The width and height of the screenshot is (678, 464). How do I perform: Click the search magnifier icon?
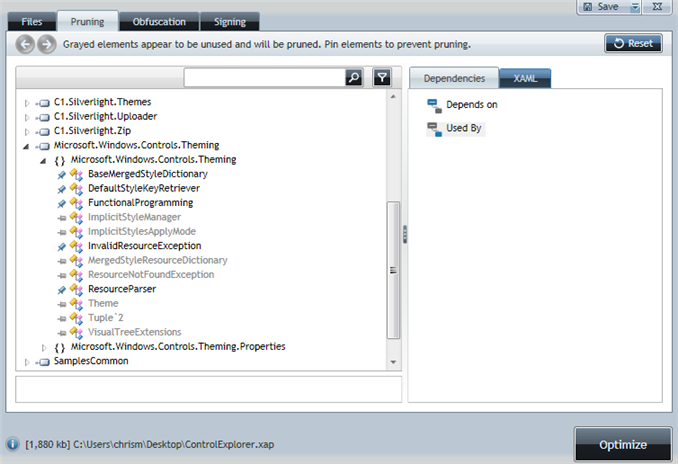coord(354,78)
